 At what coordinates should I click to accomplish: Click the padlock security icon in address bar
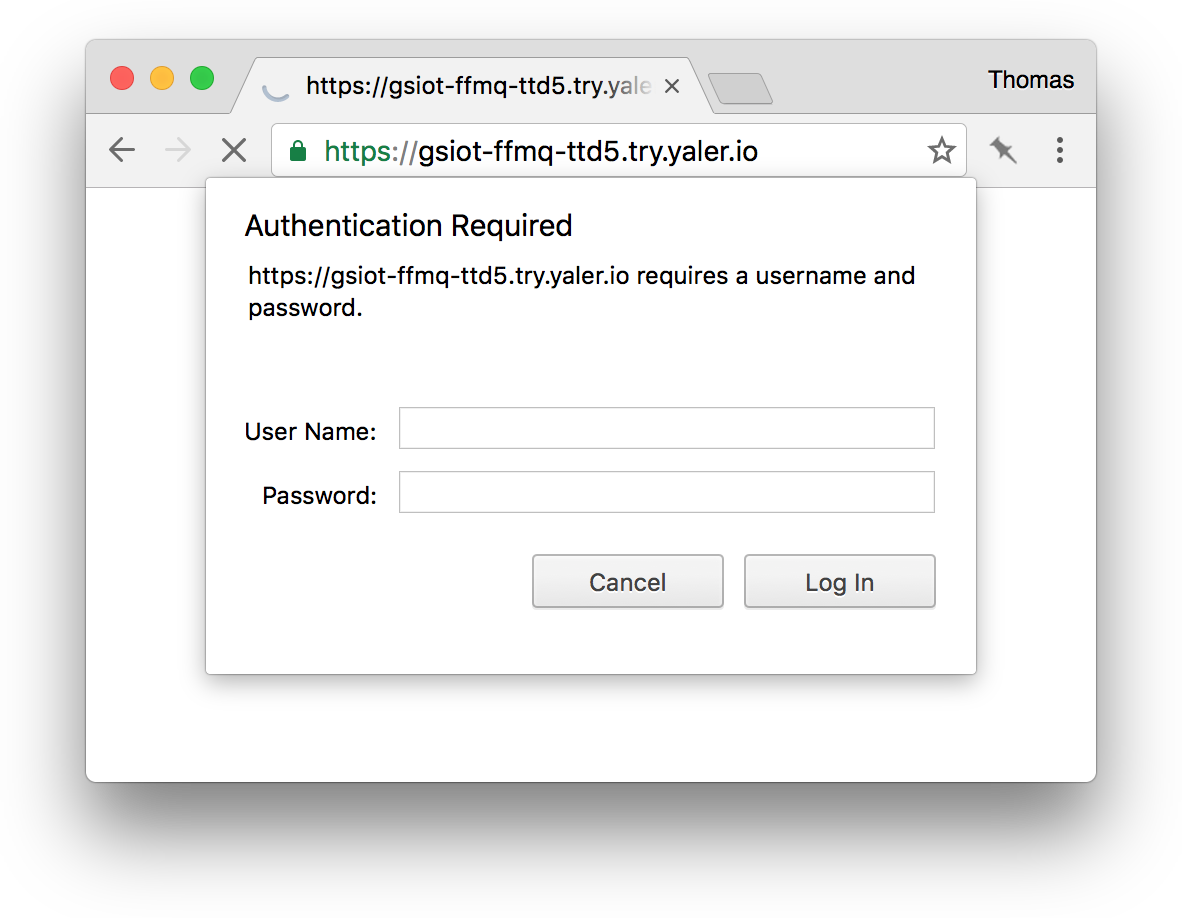click(x=298, y=150)
